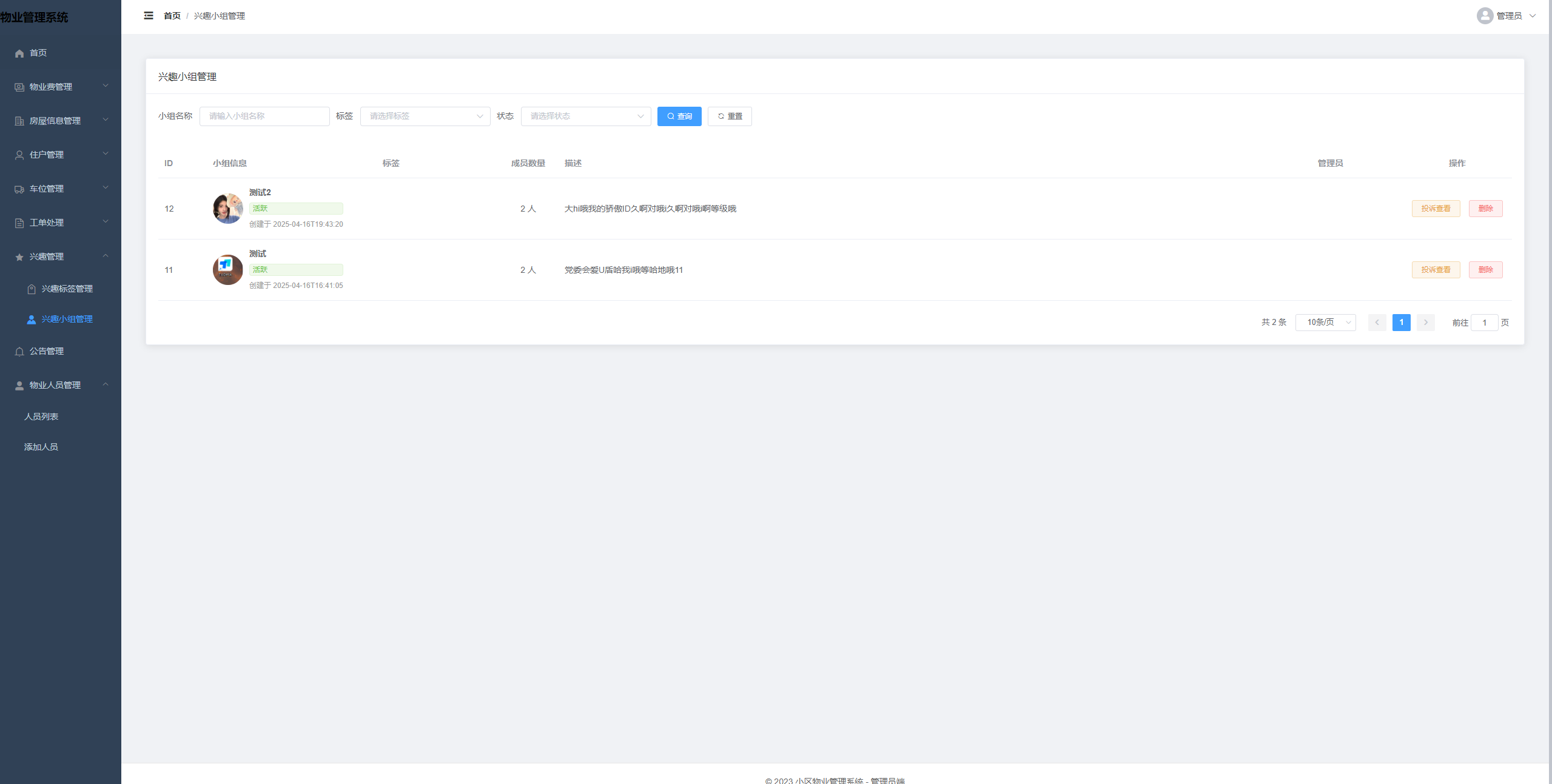Screen dimensions: 1552x784
Task: Open 人员列表 in the sidebar
Action: (41, 417)
